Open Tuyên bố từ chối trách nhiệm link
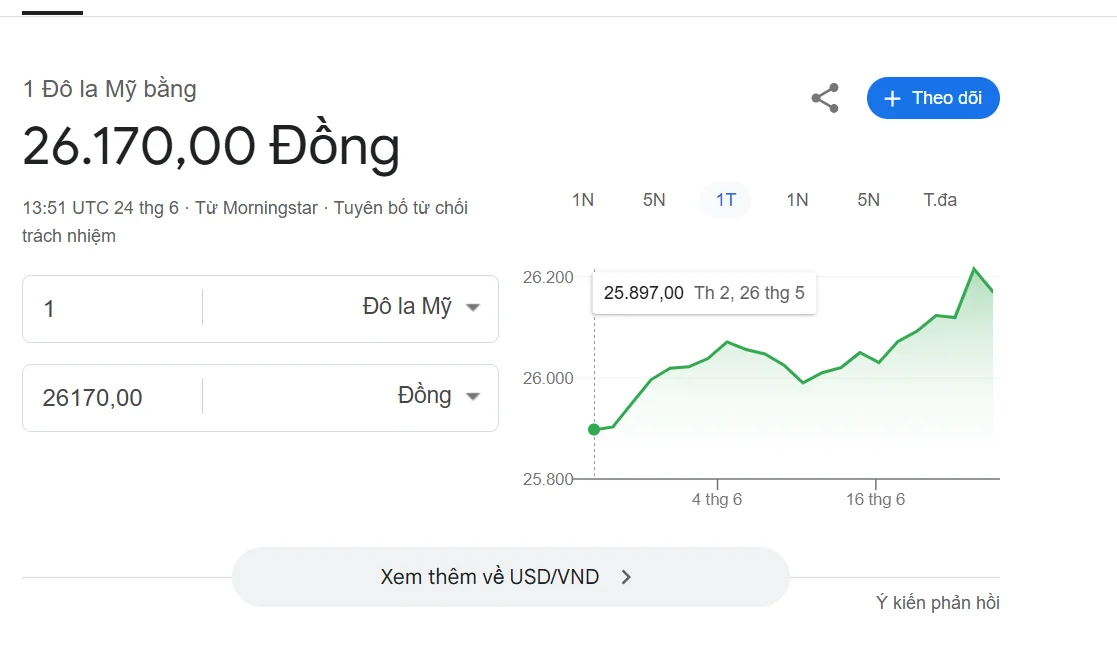 coord(400,208)
